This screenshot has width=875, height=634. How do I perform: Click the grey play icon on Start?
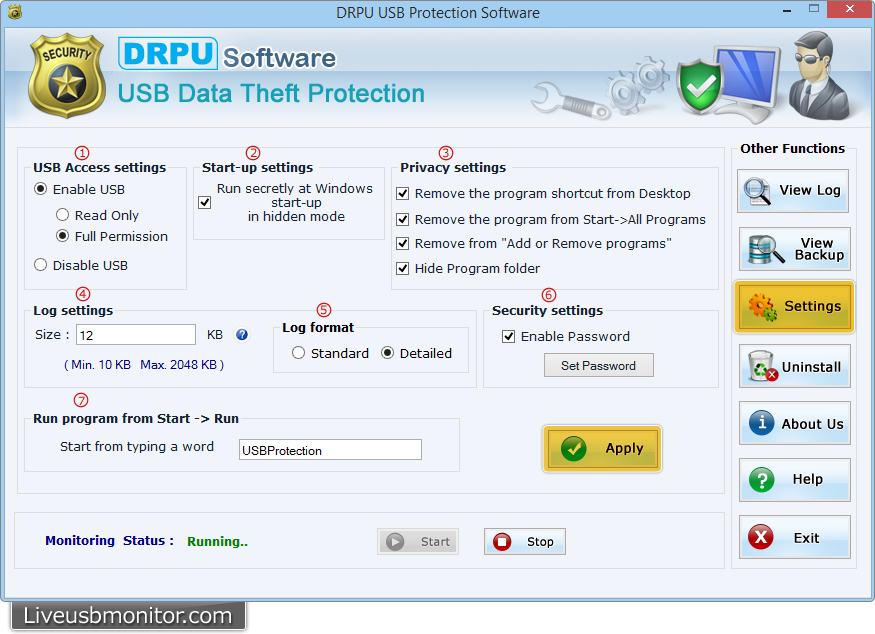tap(395, 541)
